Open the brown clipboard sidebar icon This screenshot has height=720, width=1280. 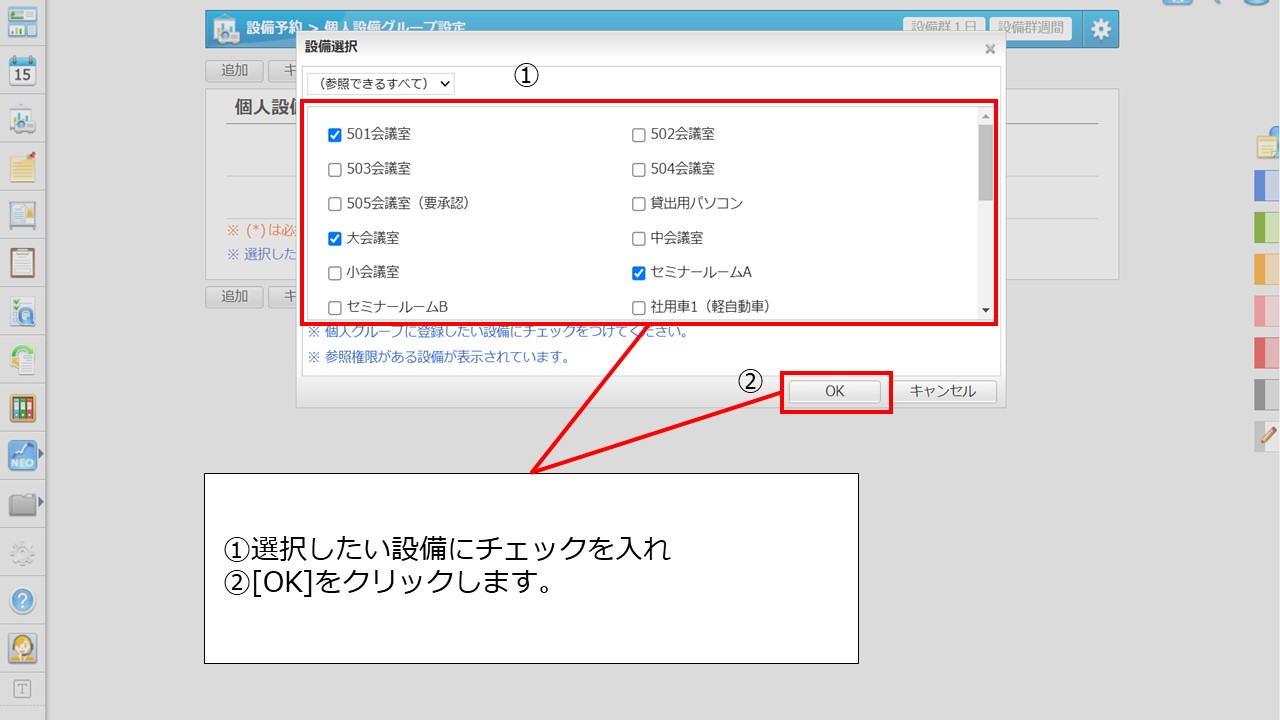[22, 263]
